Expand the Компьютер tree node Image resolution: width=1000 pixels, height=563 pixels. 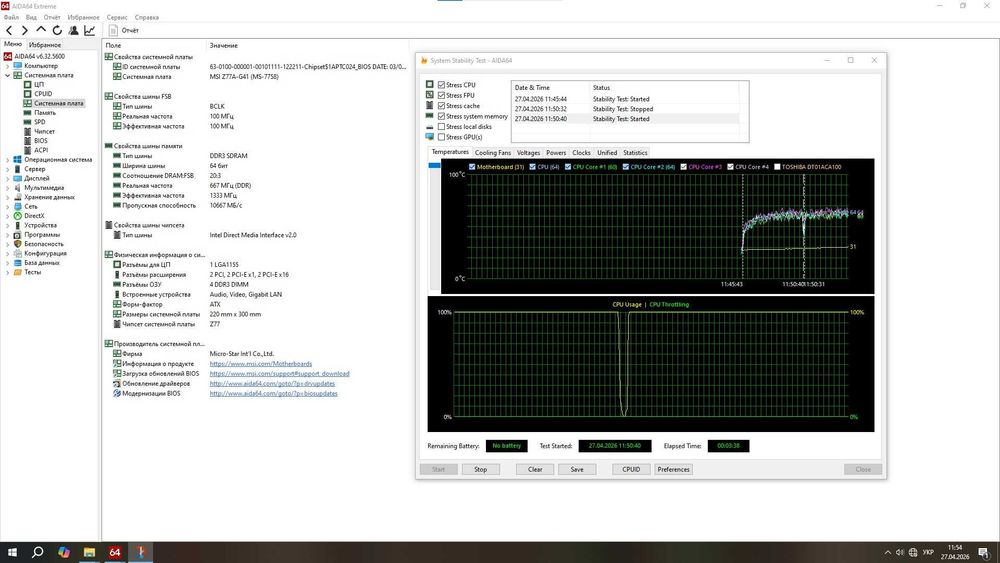pos(8,66)
